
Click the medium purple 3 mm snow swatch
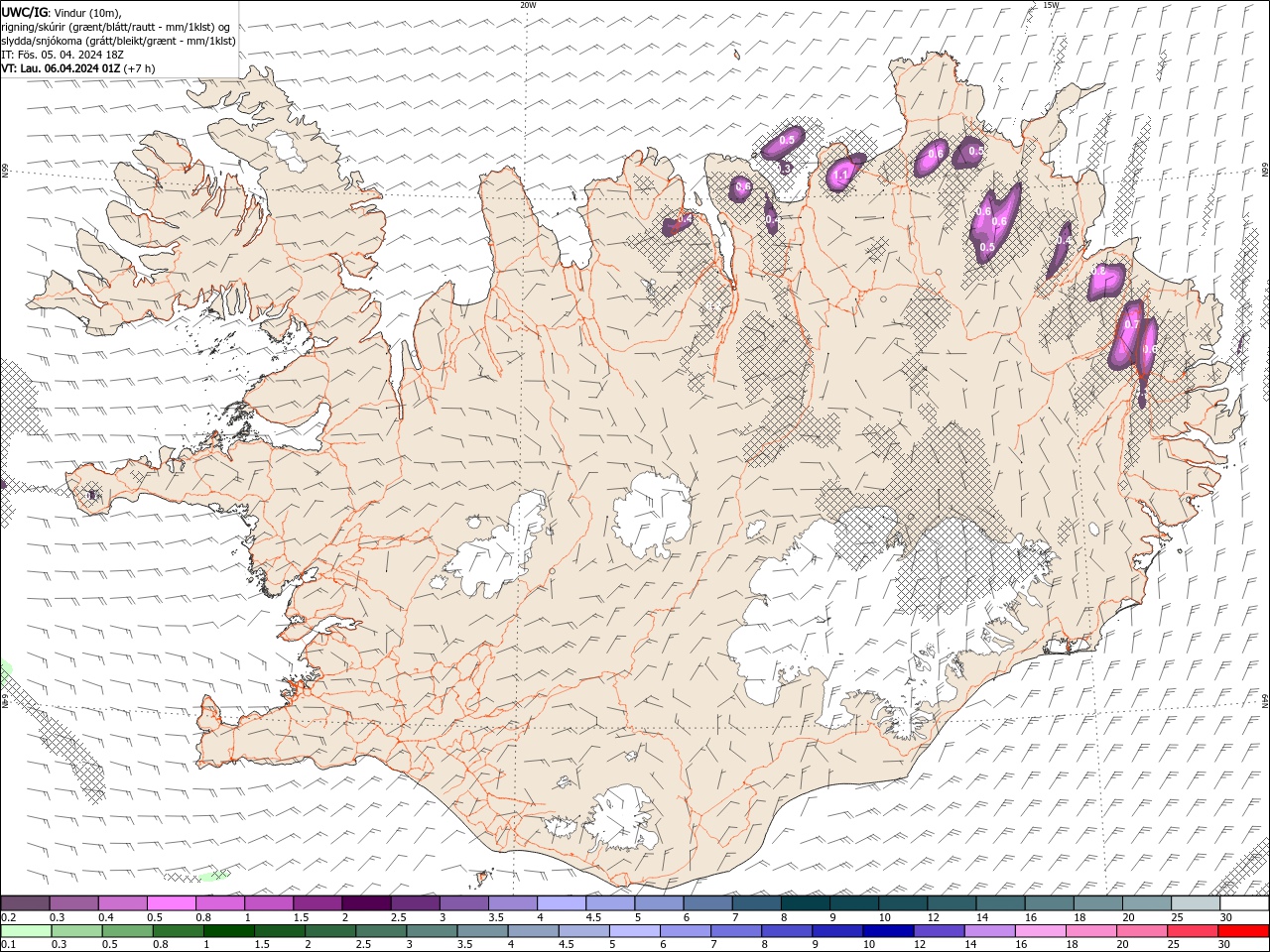(464, 903)
